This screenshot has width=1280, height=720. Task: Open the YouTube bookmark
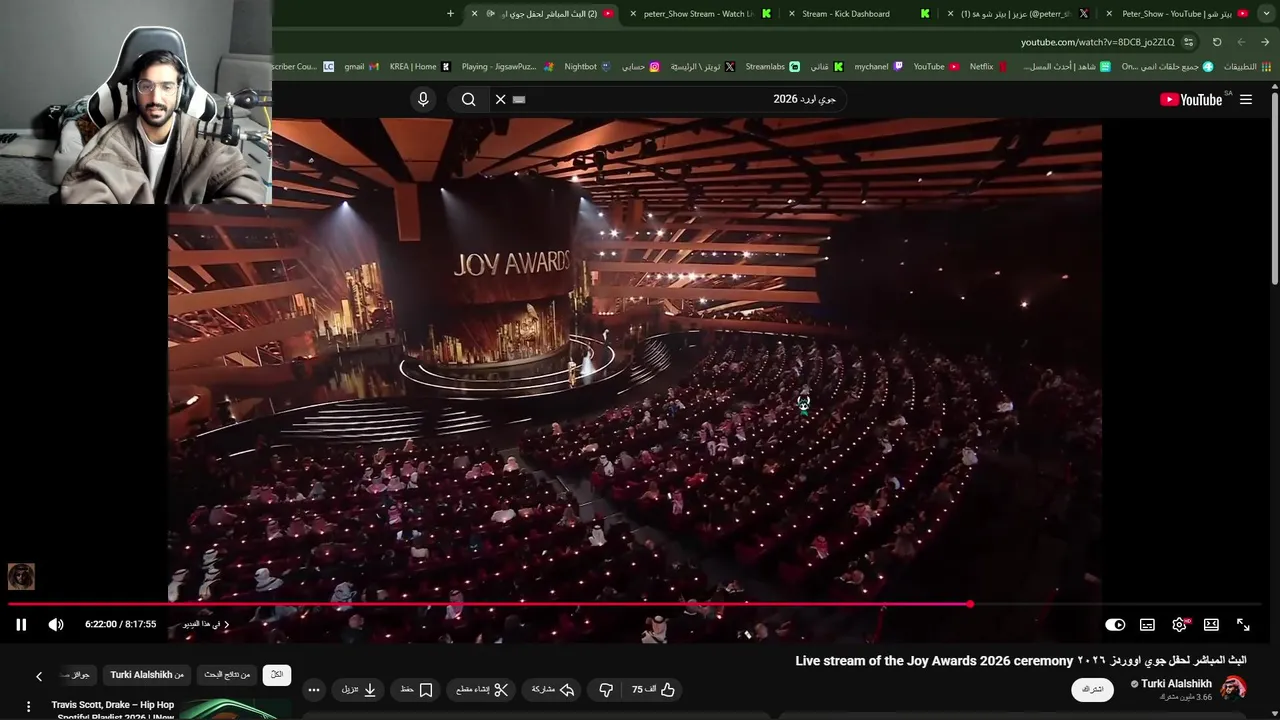point(936,66)
